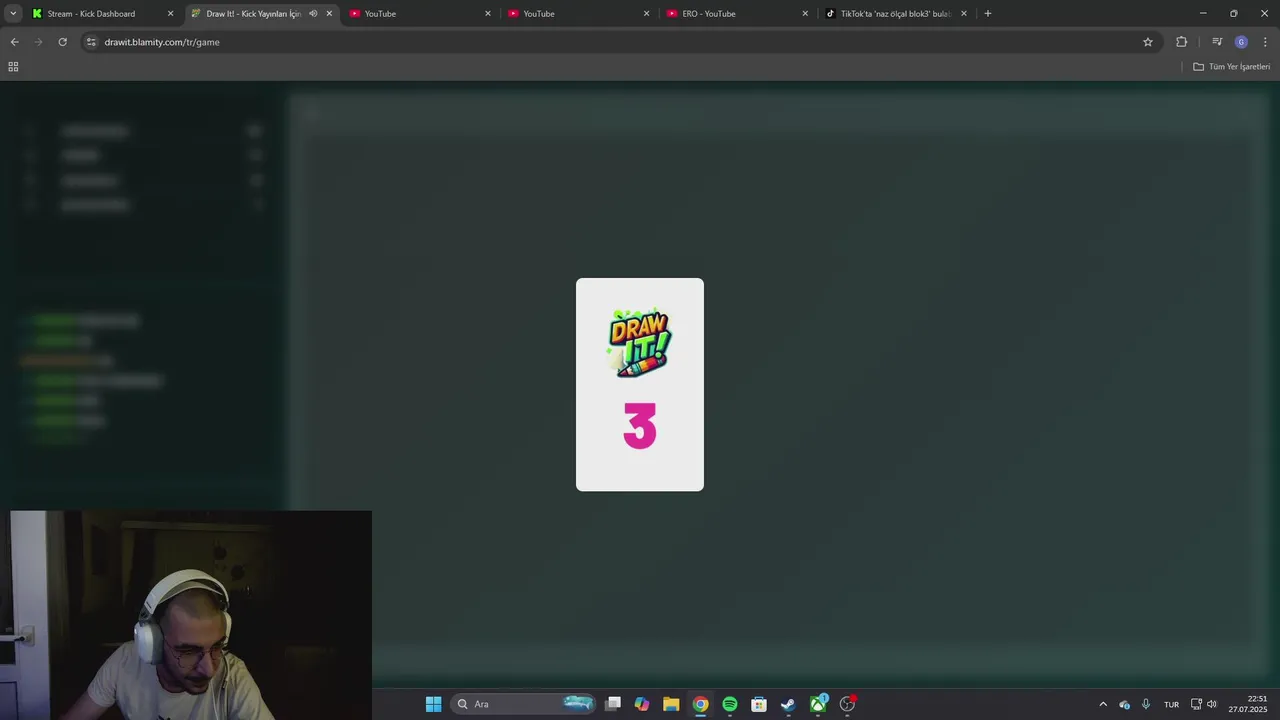This screenshot has width=1280, height=720.
Task: Expand hidden system tray icons chevron
Action: coord(1103,704)
